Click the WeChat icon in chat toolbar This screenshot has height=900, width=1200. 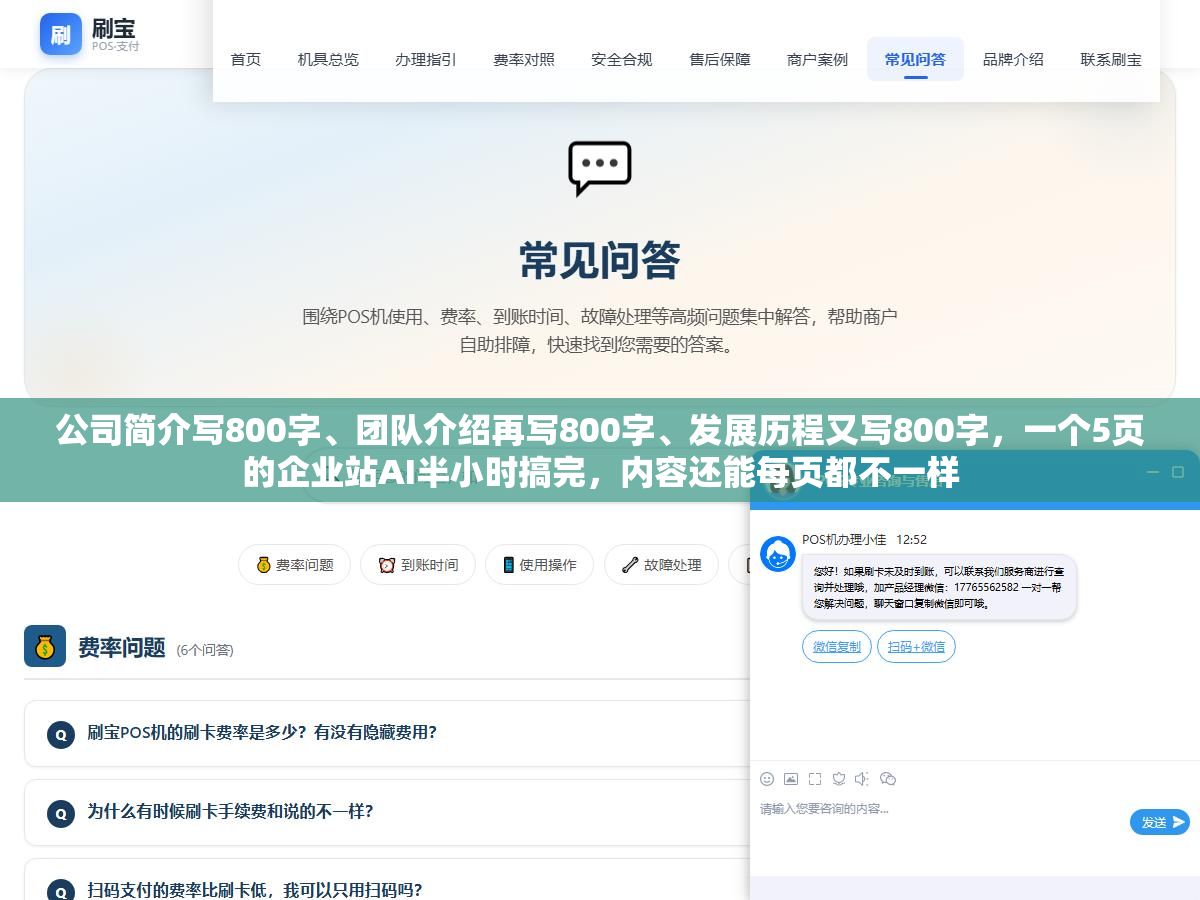887,779
